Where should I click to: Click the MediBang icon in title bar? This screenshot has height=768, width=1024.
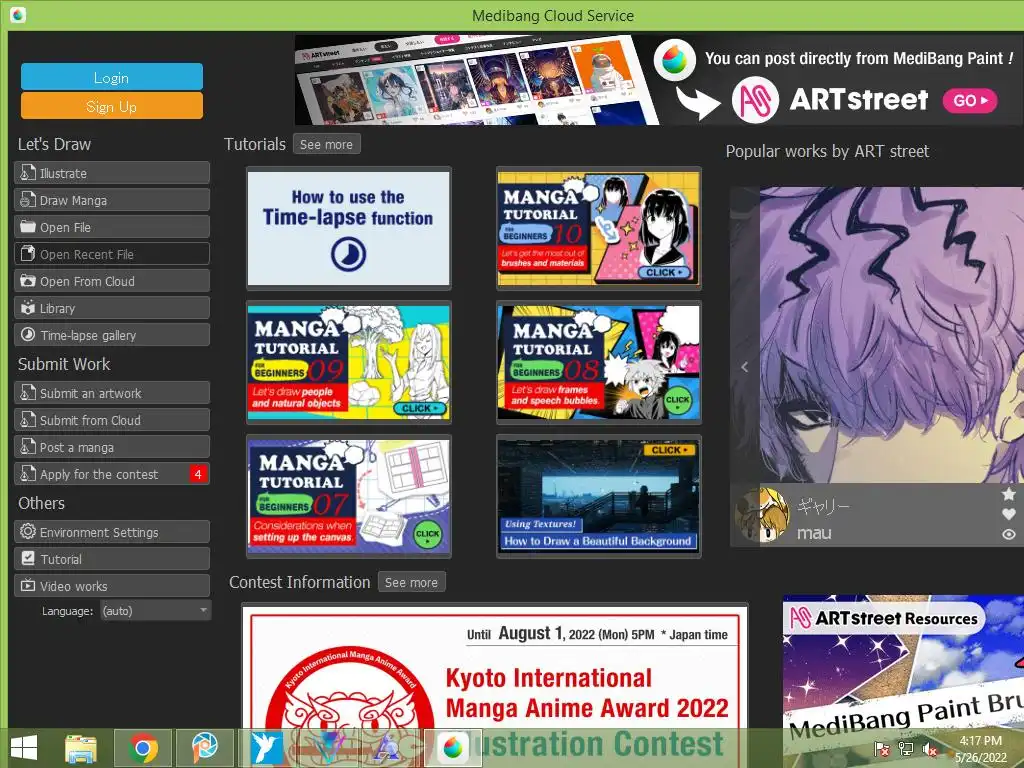pos(18,14)
